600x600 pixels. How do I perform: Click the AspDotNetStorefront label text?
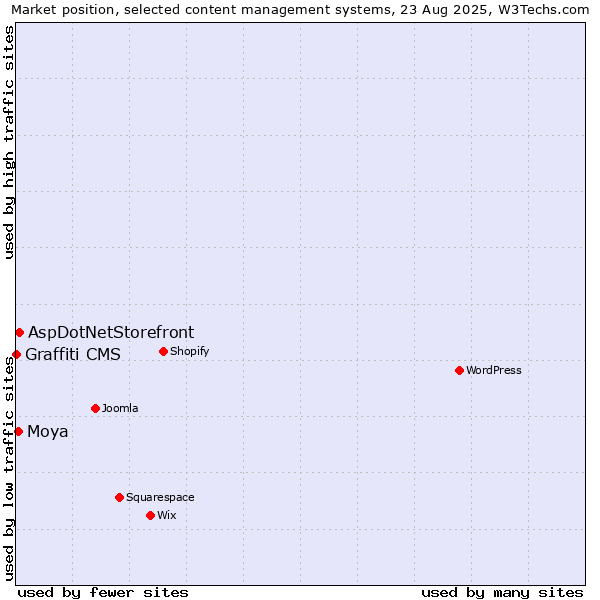point(111,332)
